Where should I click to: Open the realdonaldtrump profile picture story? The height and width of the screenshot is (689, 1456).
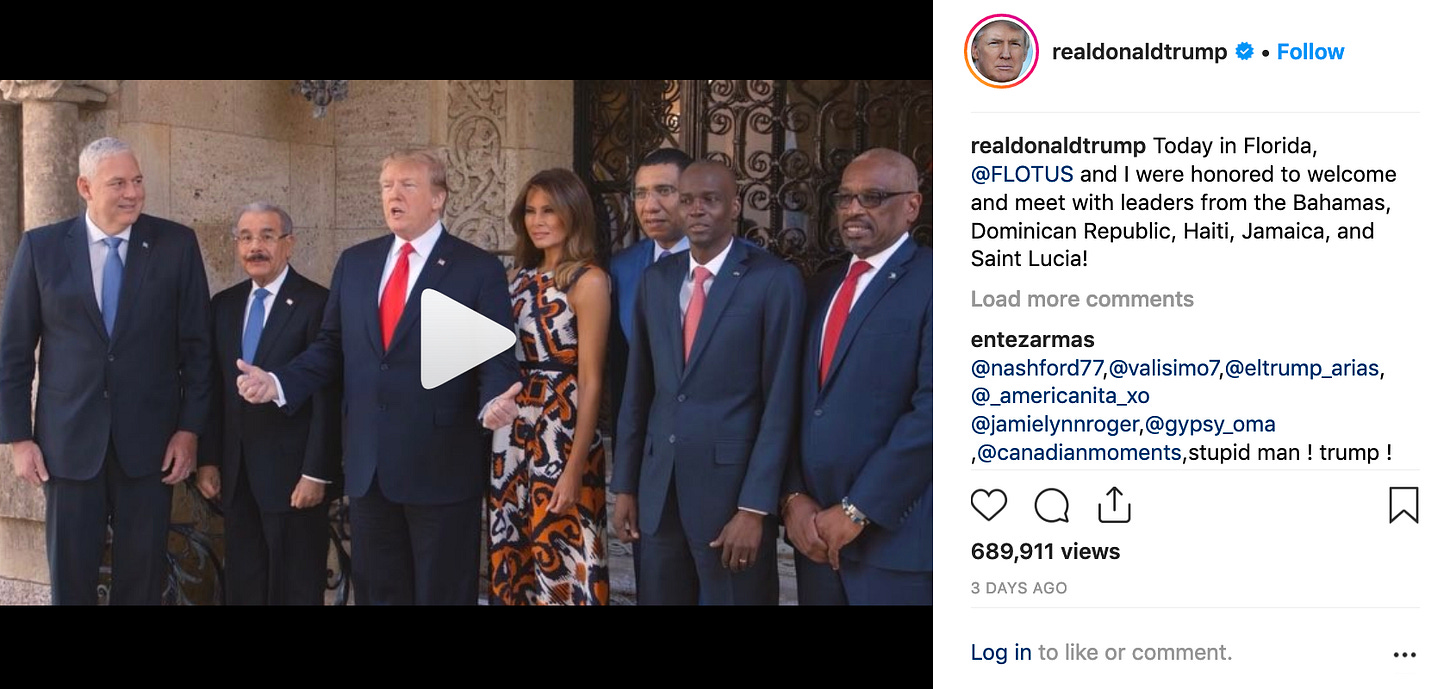click(1001, 51)
